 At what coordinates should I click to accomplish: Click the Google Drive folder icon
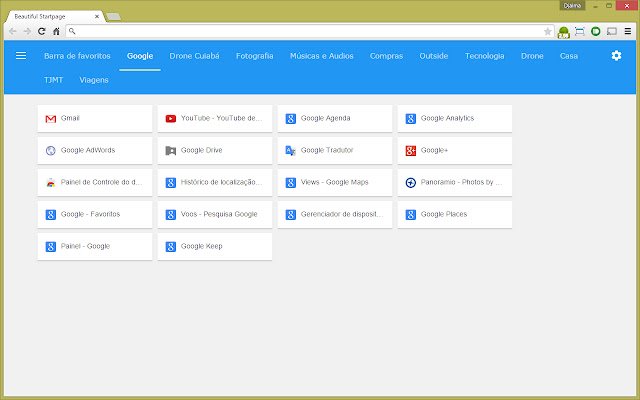pyautogui.click(x=171, y=151)
